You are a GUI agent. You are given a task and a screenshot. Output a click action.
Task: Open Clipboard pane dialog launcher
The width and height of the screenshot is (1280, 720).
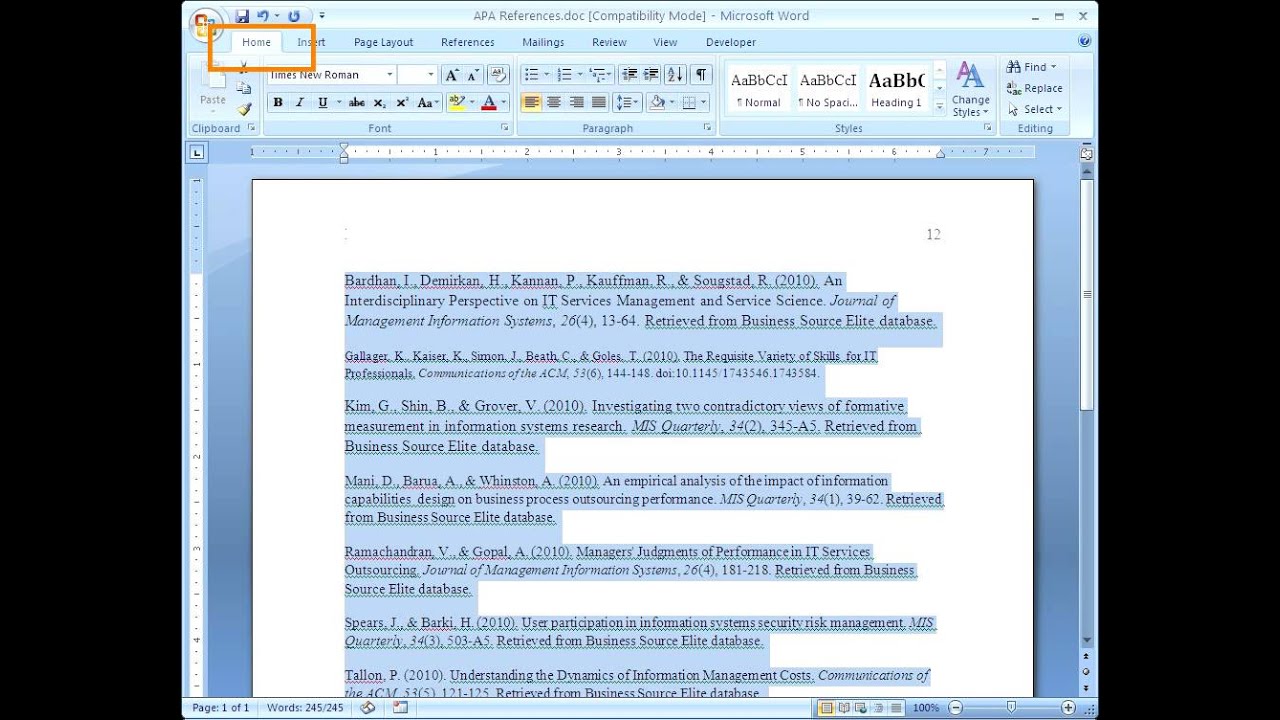point(252,128)
